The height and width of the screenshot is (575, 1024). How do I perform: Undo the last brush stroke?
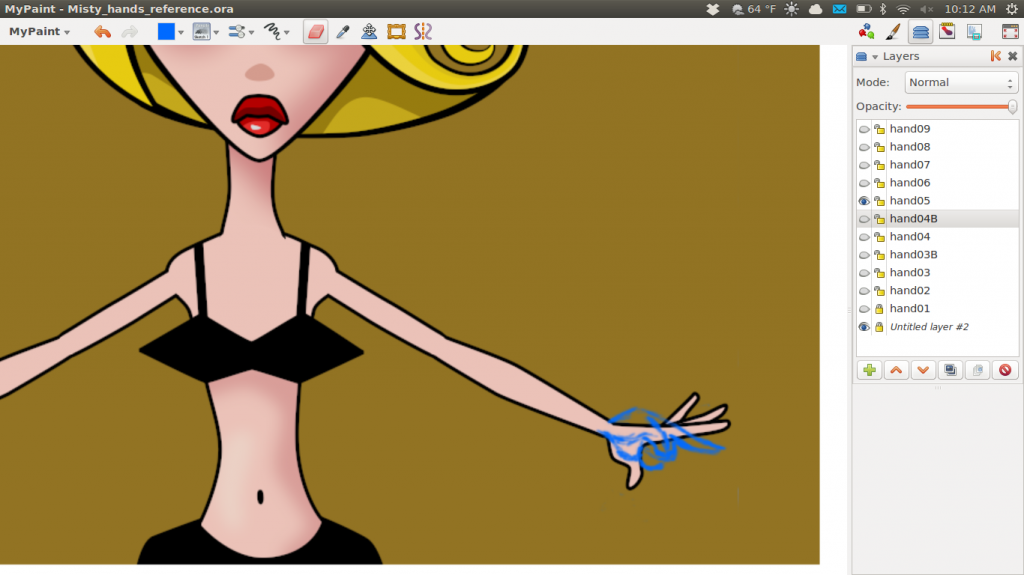(x=103, y=31)
